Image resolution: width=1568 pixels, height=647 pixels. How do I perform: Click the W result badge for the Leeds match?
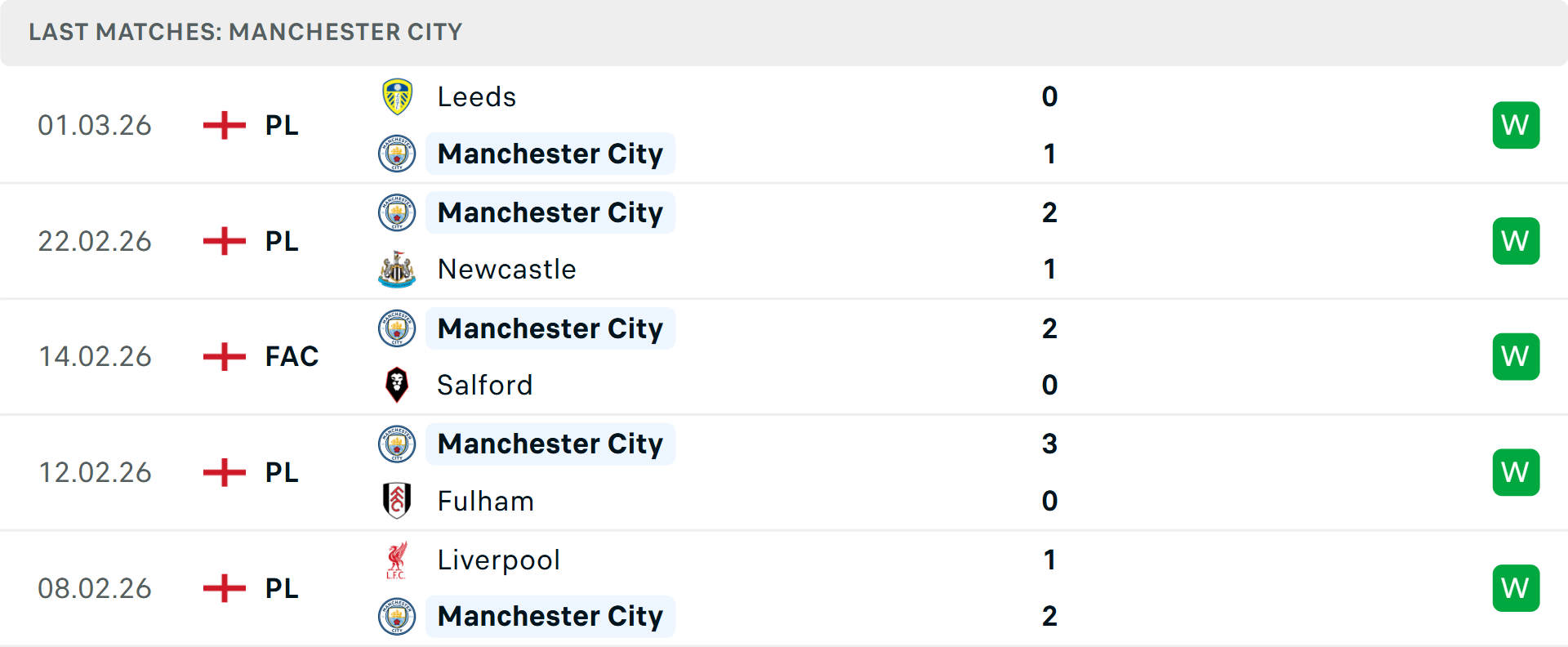(1516, 125)
